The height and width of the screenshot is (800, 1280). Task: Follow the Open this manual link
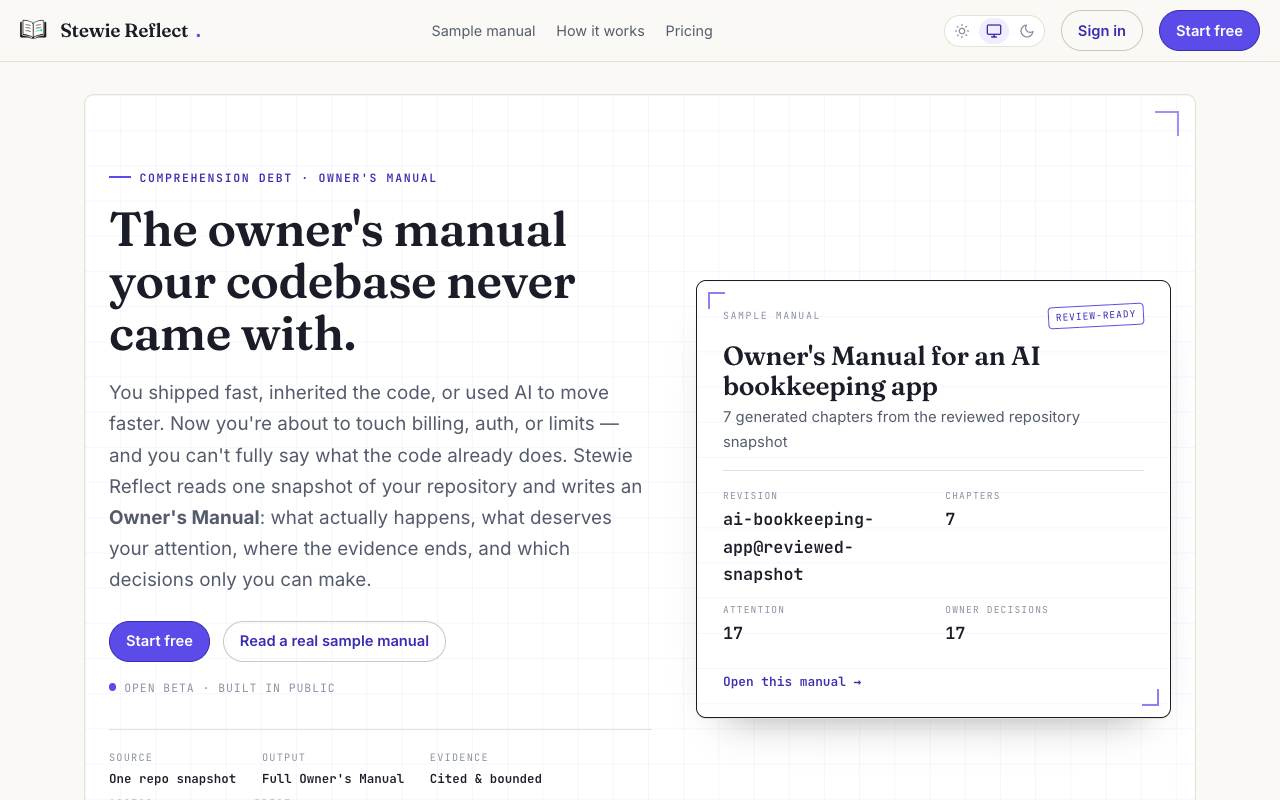(792, 681)
